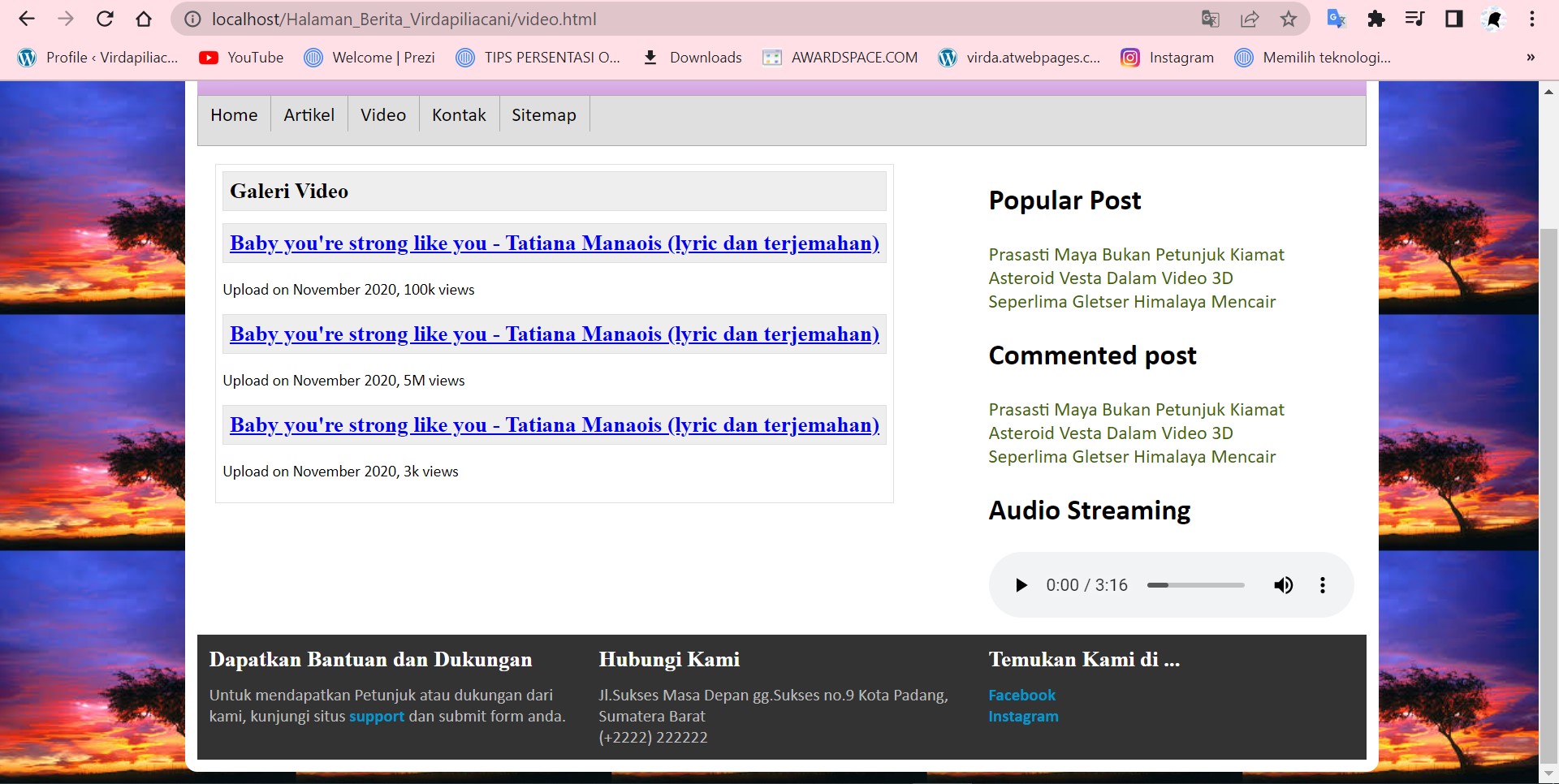
Task: Bookmark this page with star icon
Action: coord(1289,19)
